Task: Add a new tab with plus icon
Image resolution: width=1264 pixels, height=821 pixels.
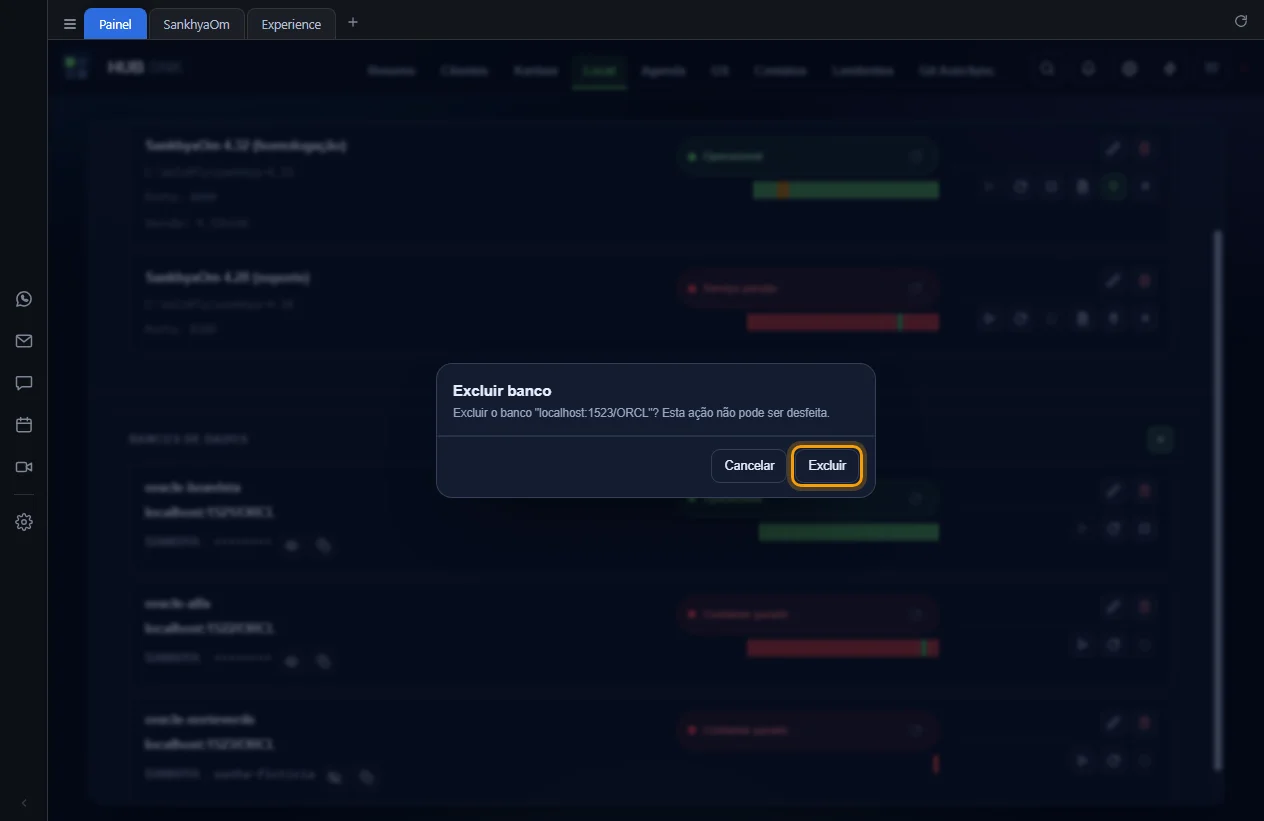Action: pyautogui.click(x=353, y=22)
